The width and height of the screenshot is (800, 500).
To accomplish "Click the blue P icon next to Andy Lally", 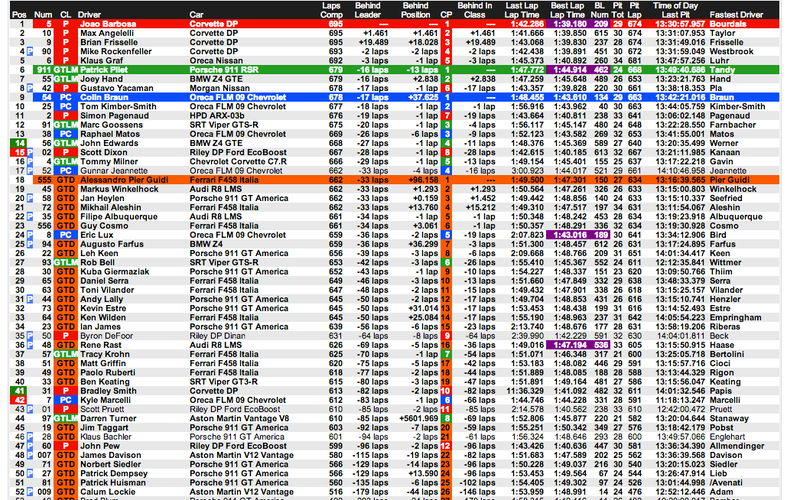I will coord(30,299).
